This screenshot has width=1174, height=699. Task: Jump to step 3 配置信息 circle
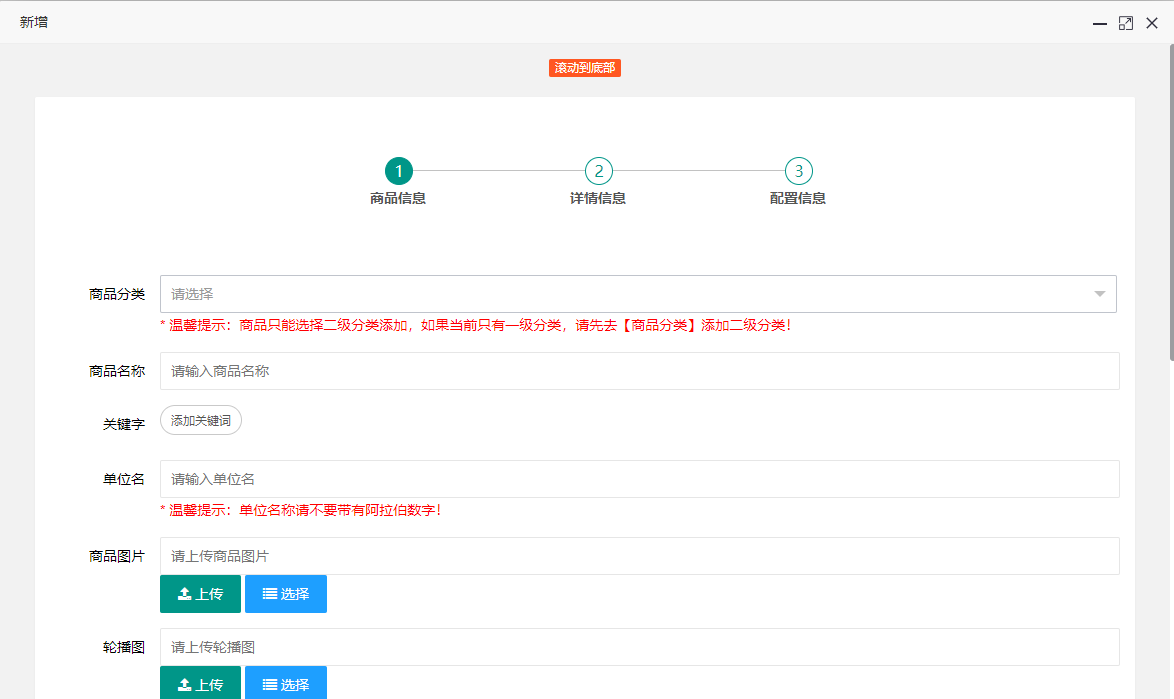pyautogui.click(x=798, y=171)
